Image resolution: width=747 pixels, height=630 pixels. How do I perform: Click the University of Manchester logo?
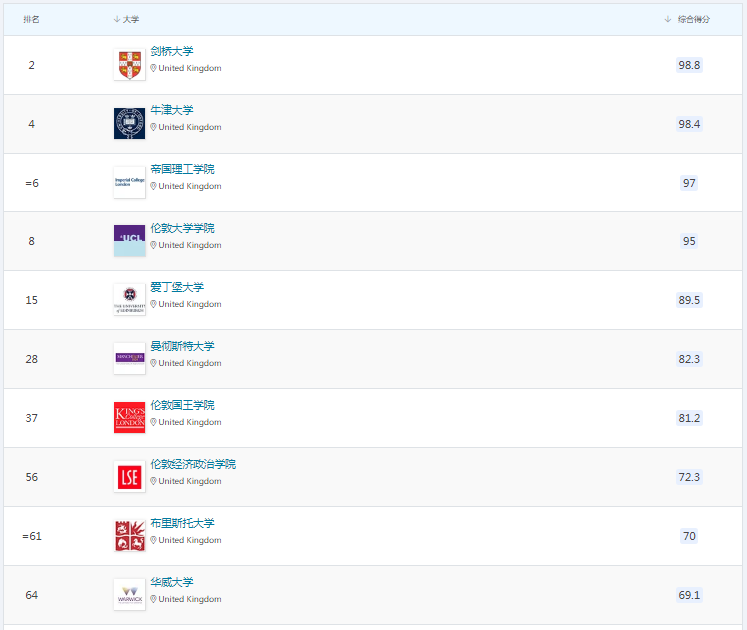tap(129, 359)
